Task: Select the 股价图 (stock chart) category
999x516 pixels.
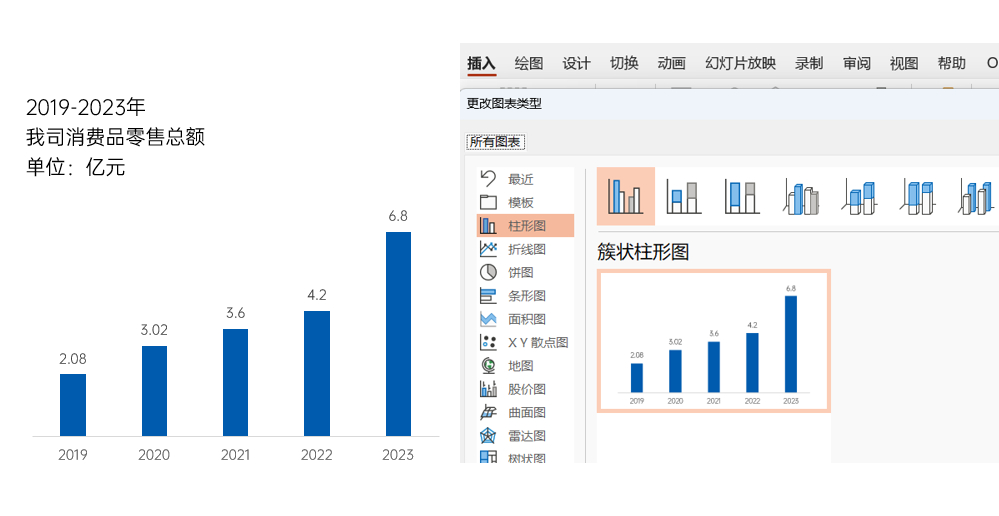Action: (x=526, y=389)
